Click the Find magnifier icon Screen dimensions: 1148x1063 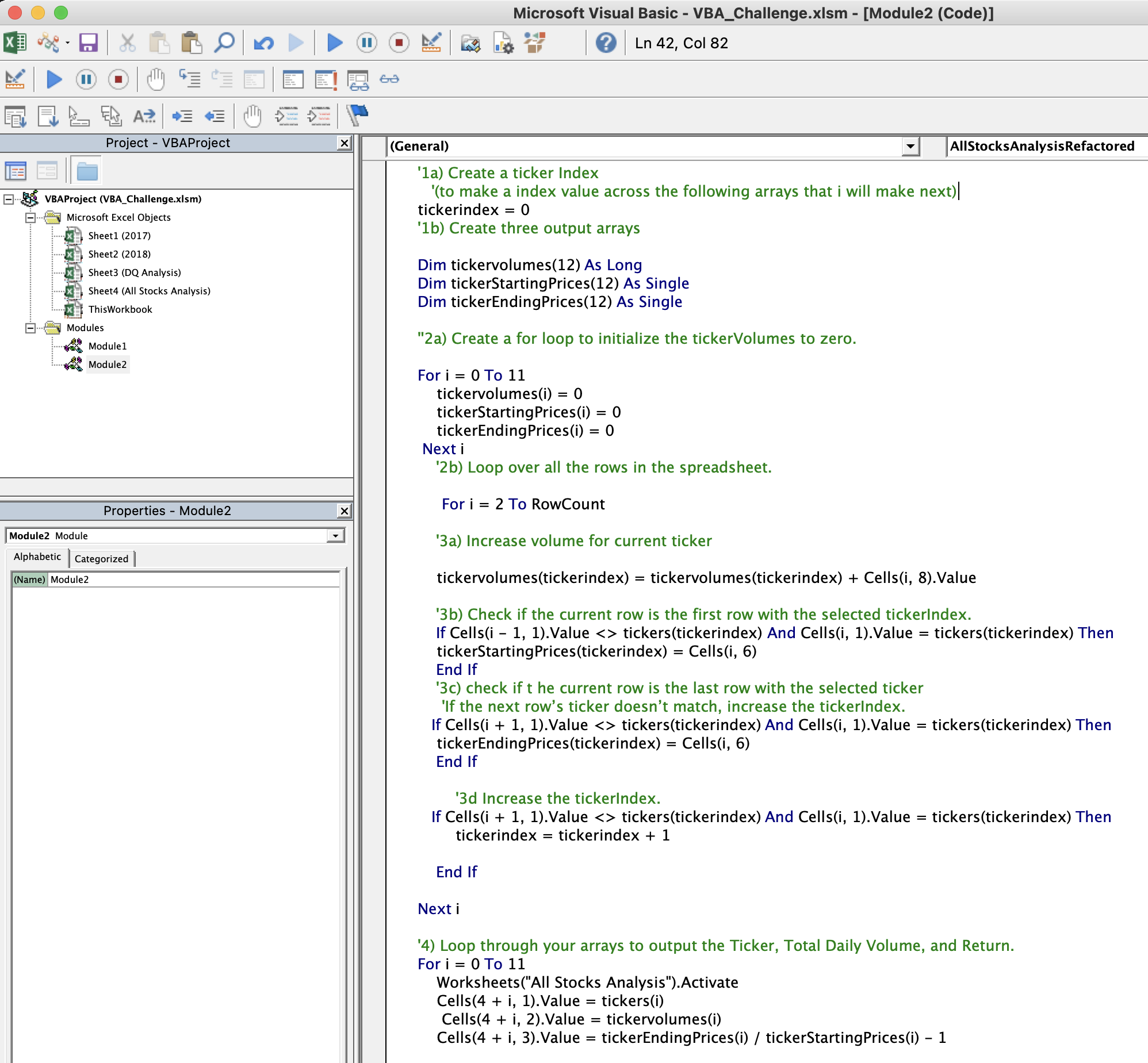point(224,43)
